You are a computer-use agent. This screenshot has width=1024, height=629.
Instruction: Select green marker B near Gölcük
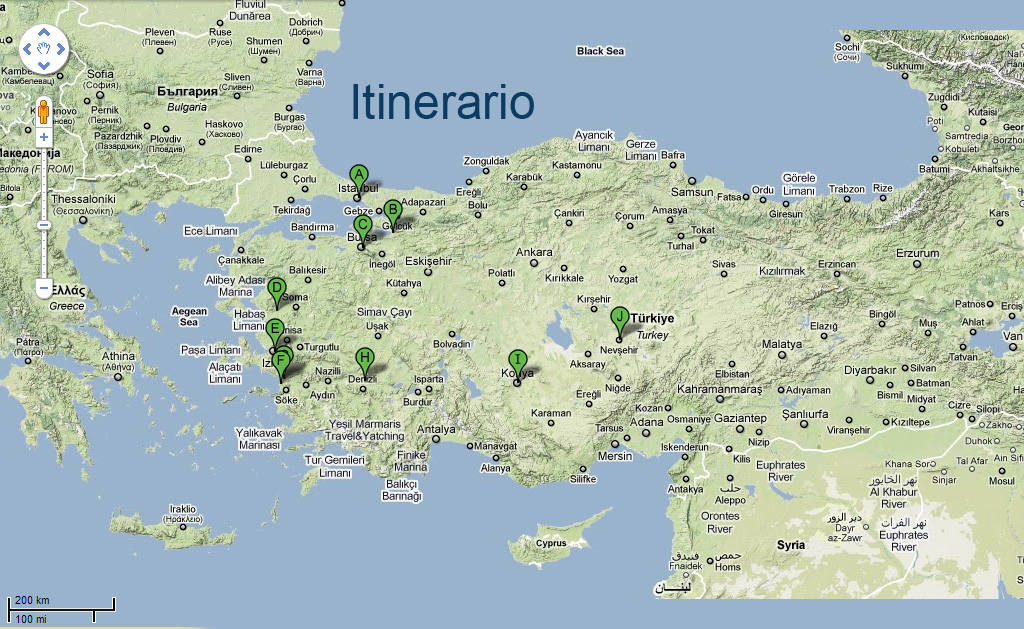tap(392, 212)
